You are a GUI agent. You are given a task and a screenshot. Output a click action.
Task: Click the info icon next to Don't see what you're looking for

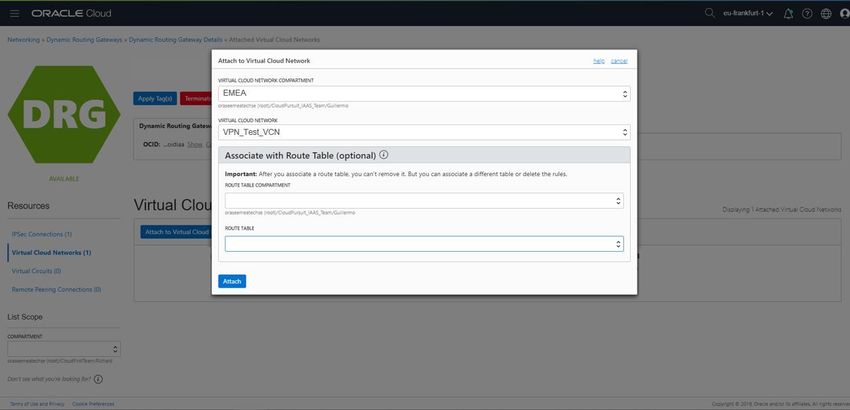tap(99, 379)
